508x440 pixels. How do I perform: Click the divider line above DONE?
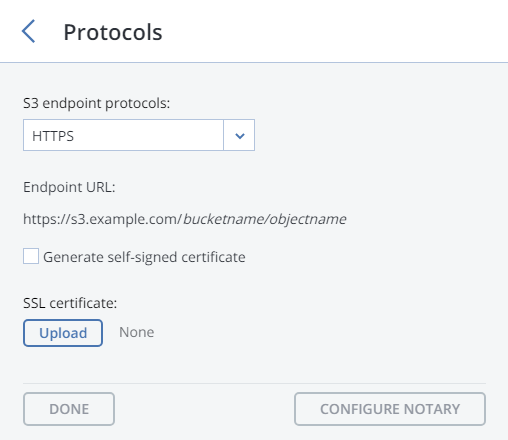pyautogui.click(x=254, y=383)
